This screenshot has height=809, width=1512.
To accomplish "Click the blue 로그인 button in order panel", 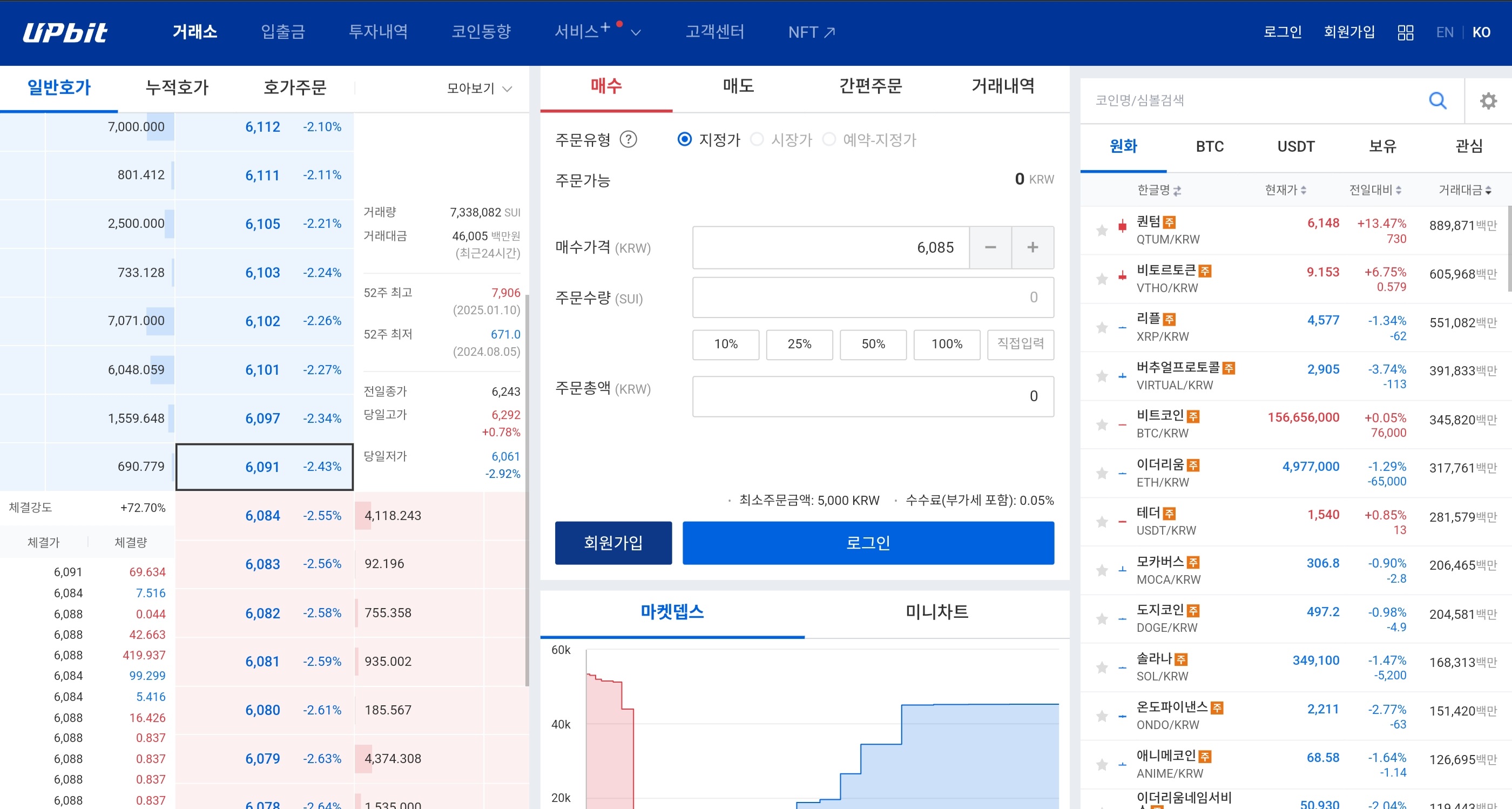I will (x=868, y=542).
